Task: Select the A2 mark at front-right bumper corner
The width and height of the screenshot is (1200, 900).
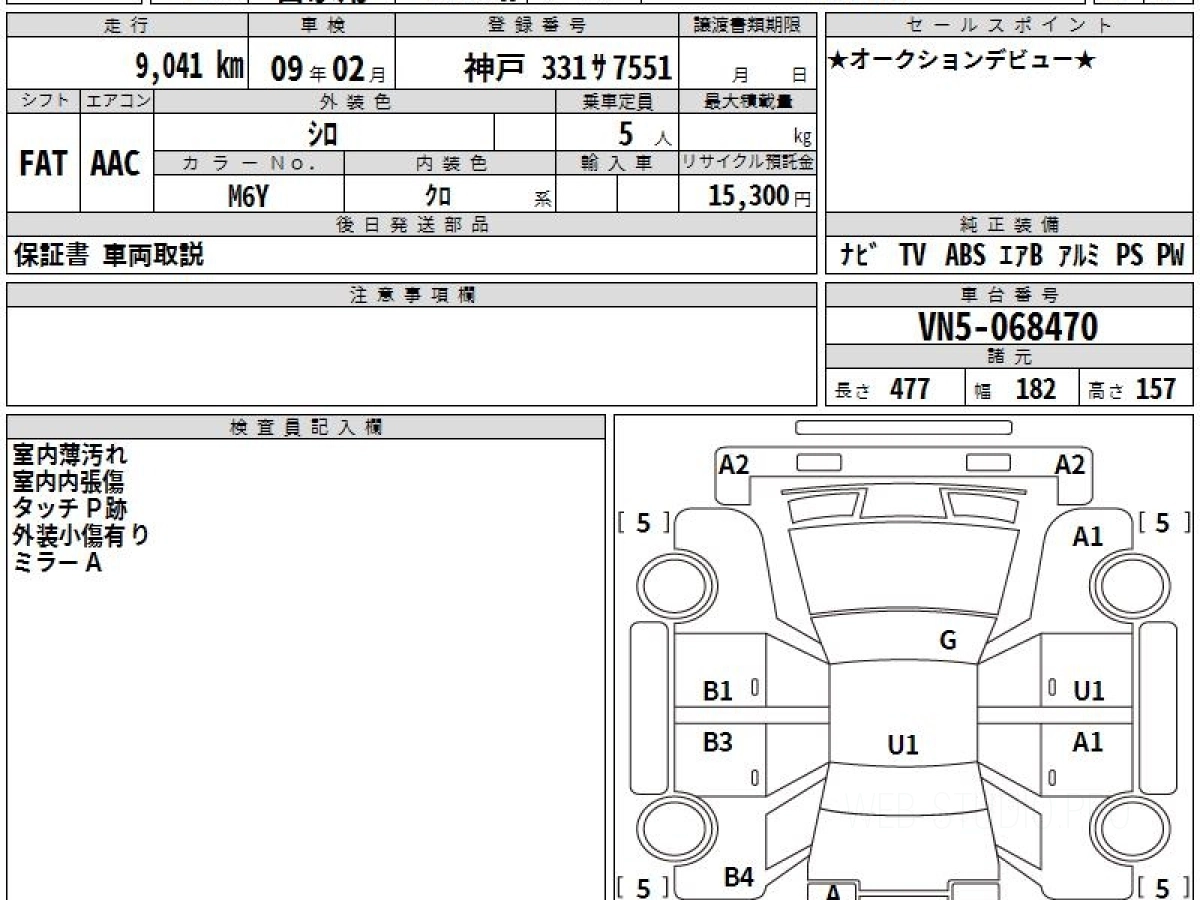Action: coord(1070,464)
